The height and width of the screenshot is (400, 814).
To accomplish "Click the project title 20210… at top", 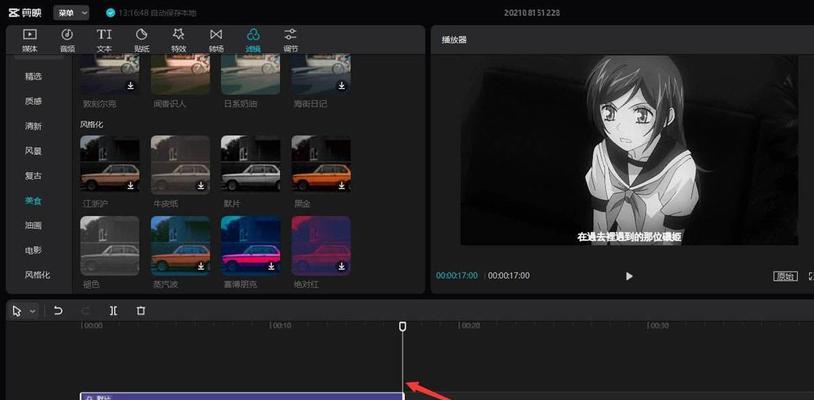I will pyautogui.click(x=532, y=13).
